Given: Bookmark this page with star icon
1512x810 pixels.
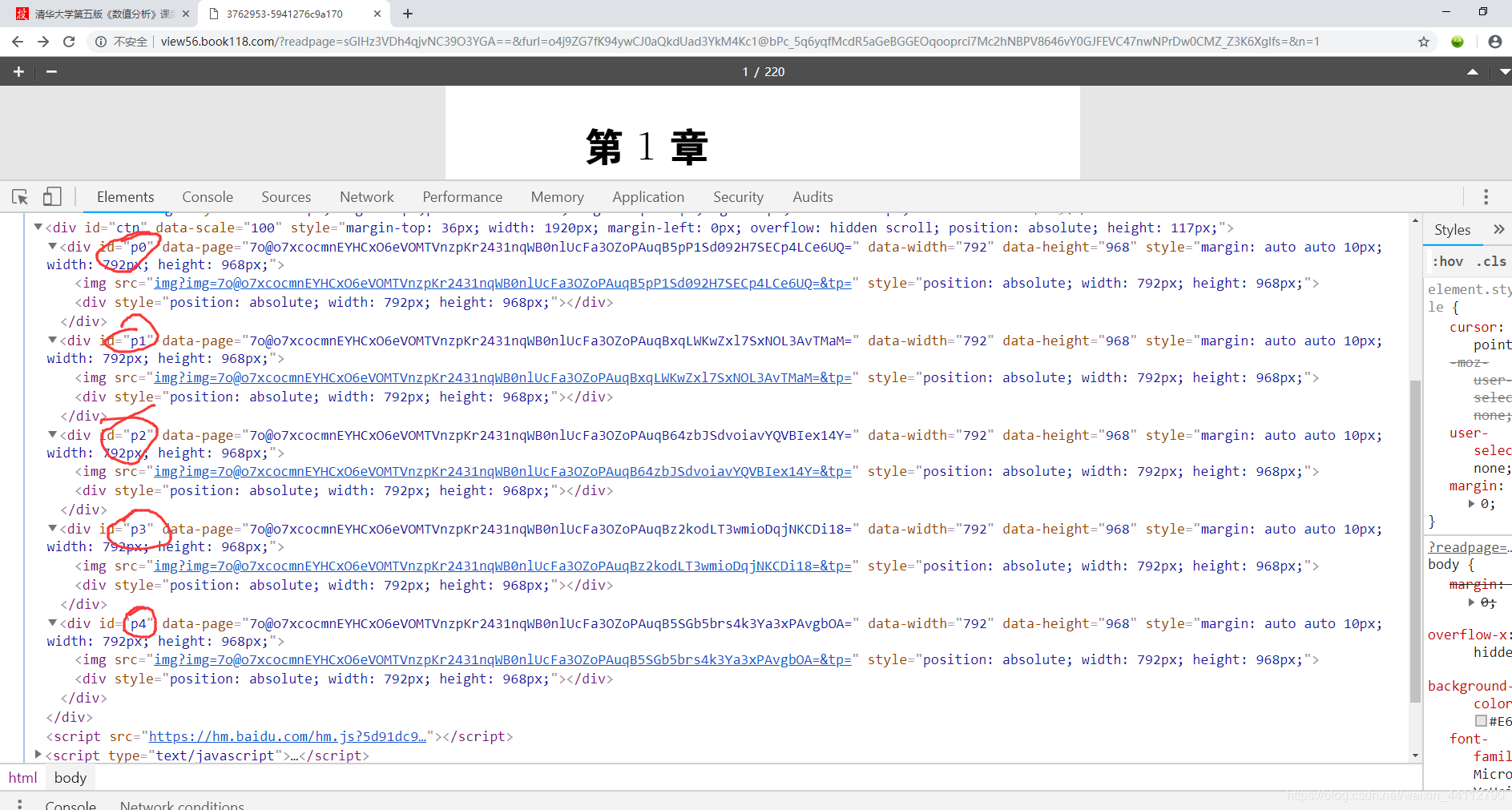Looking at the screenshot, I should pyautogui.click(x=1424, y=42).
